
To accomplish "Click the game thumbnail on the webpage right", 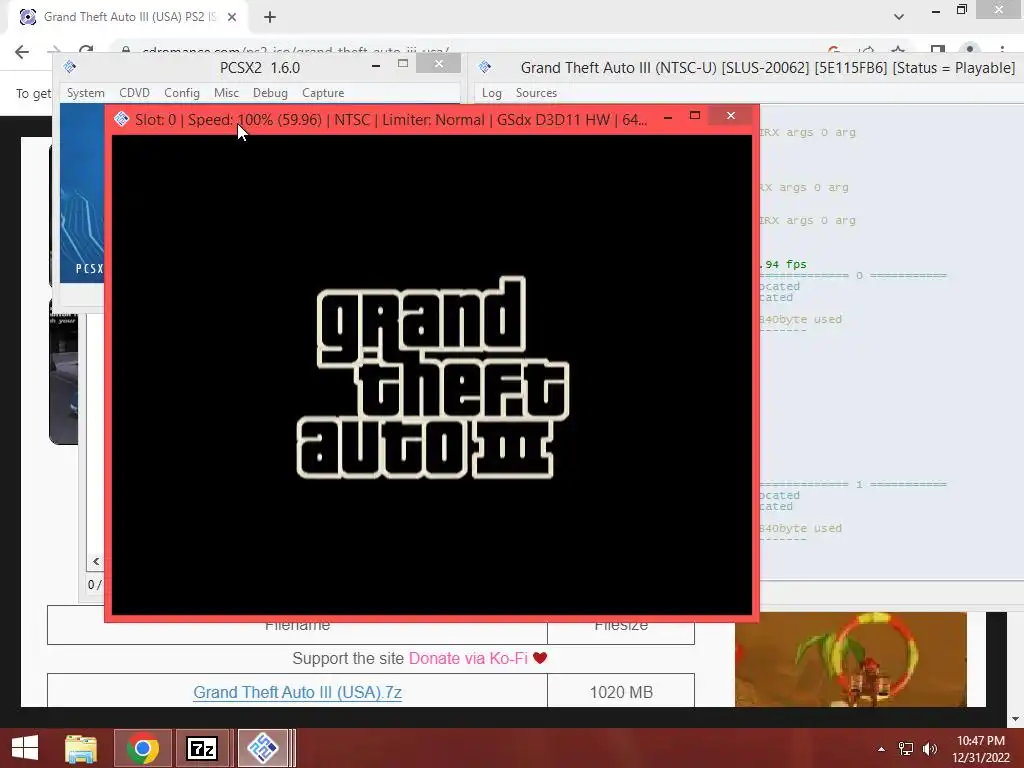I will [850, 659].
